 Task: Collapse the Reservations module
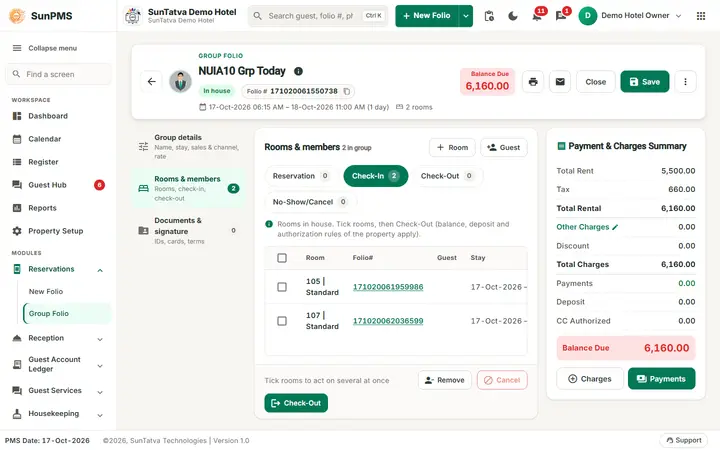[100, 270]
